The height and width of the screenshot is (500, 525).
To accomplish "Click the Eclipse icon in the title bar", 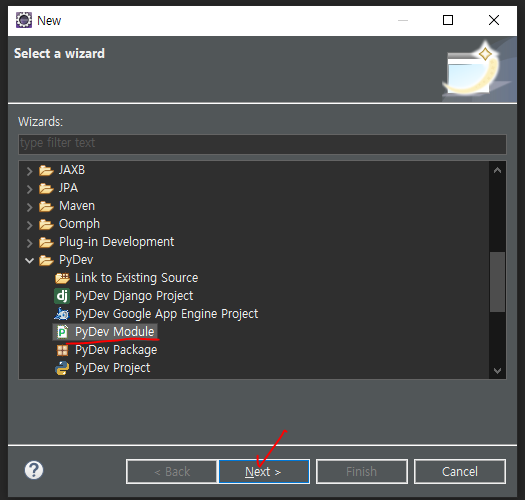I will (x=24, y=20).
